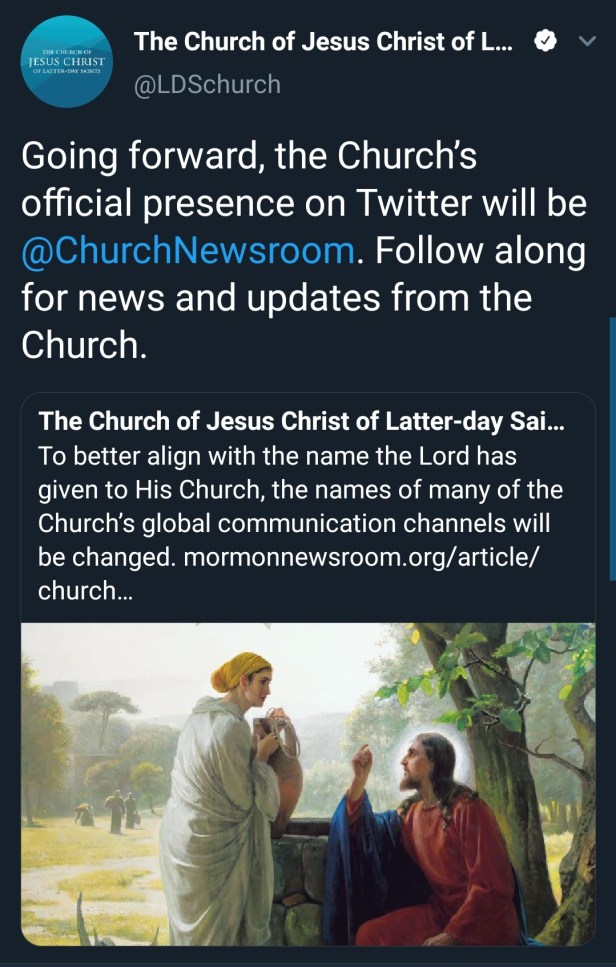
Task: Follow the @ChurchNewsroom mention link
Action: [188, 250]
